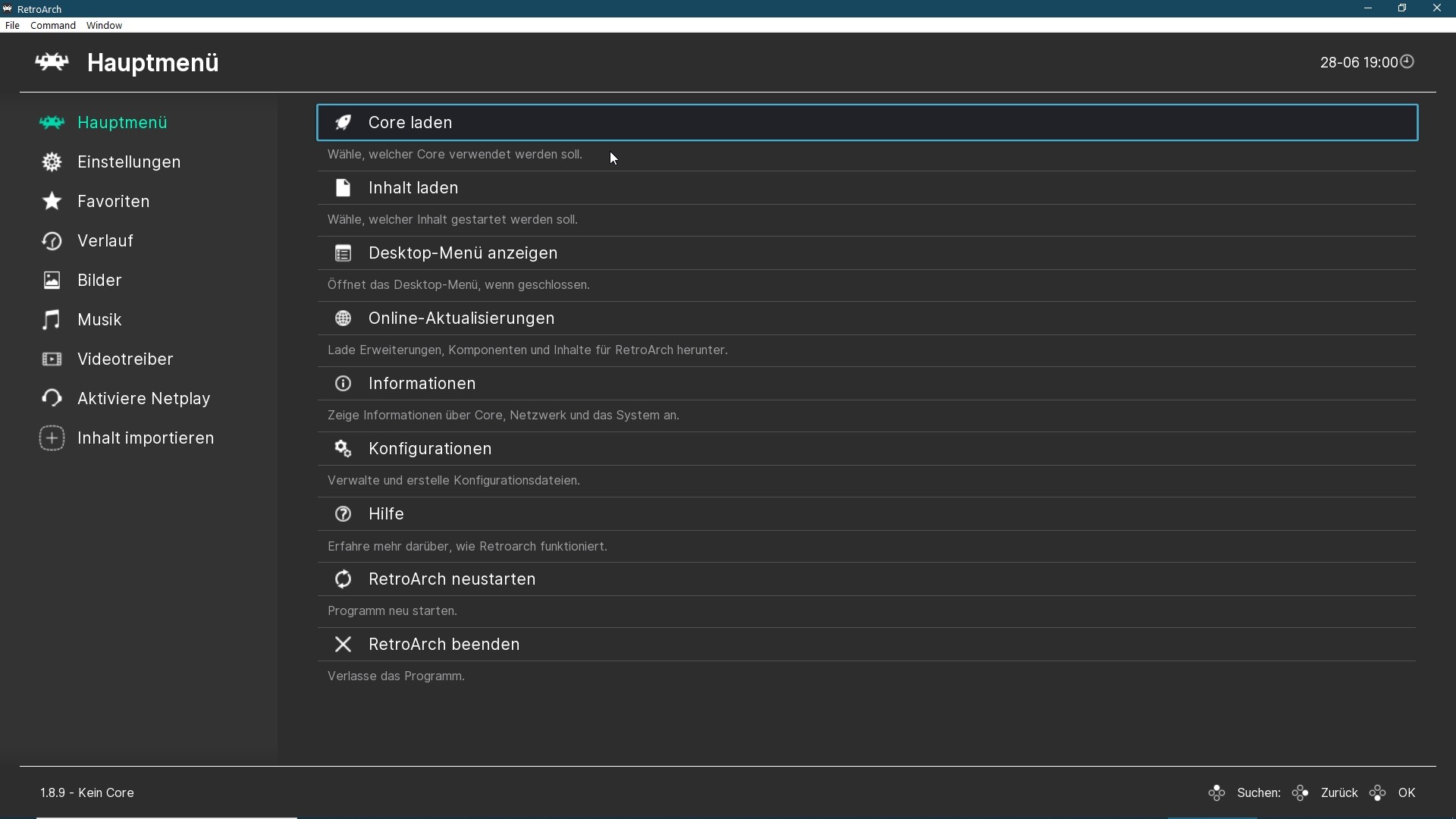Open the Inhalt laden entry
1456x819 pixels.
tap(868, 188)
